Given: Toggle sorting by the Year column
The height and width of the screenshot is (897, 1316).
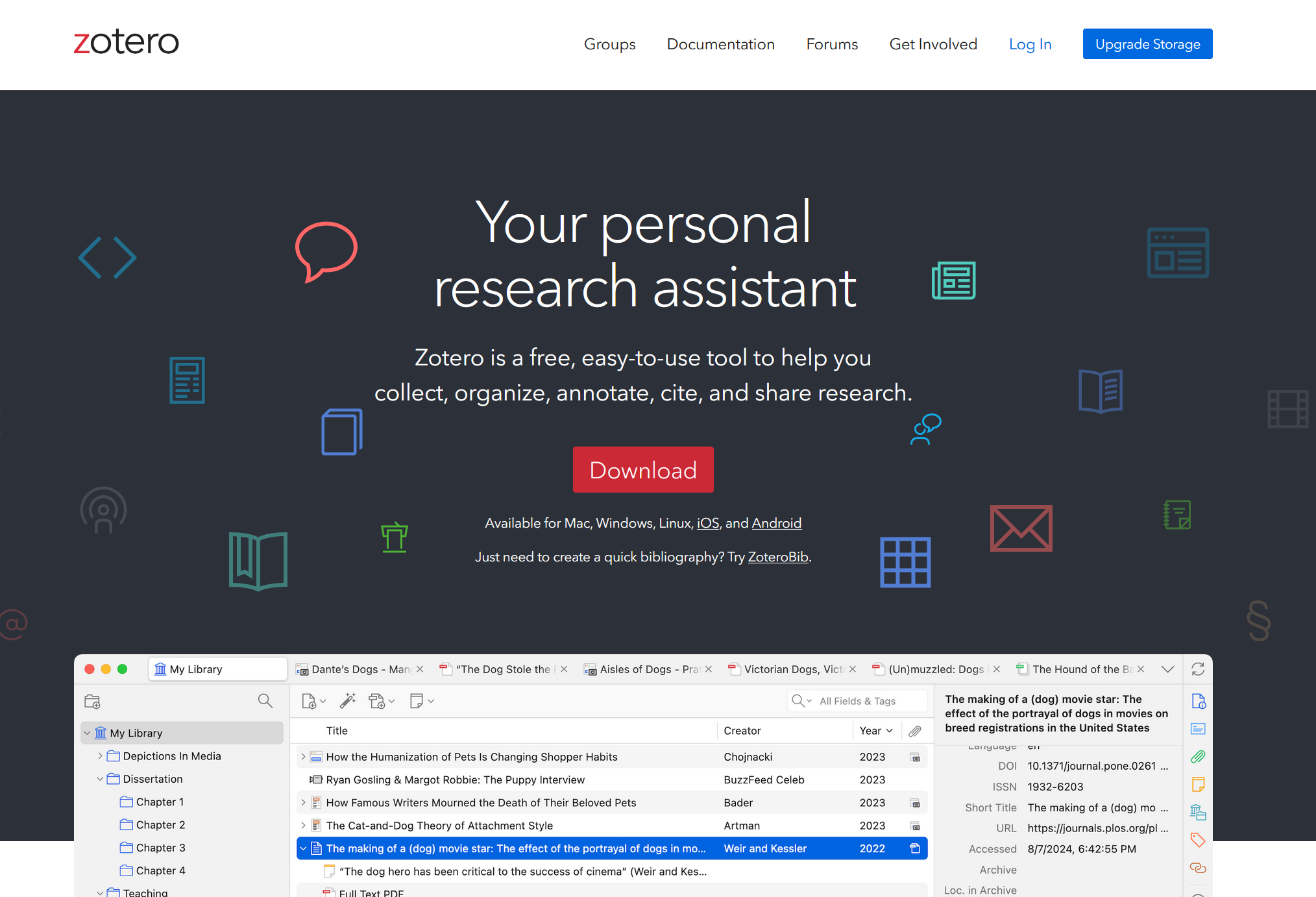Looking at the screenshot, I should pyautogui.click(x=872, y=730).
